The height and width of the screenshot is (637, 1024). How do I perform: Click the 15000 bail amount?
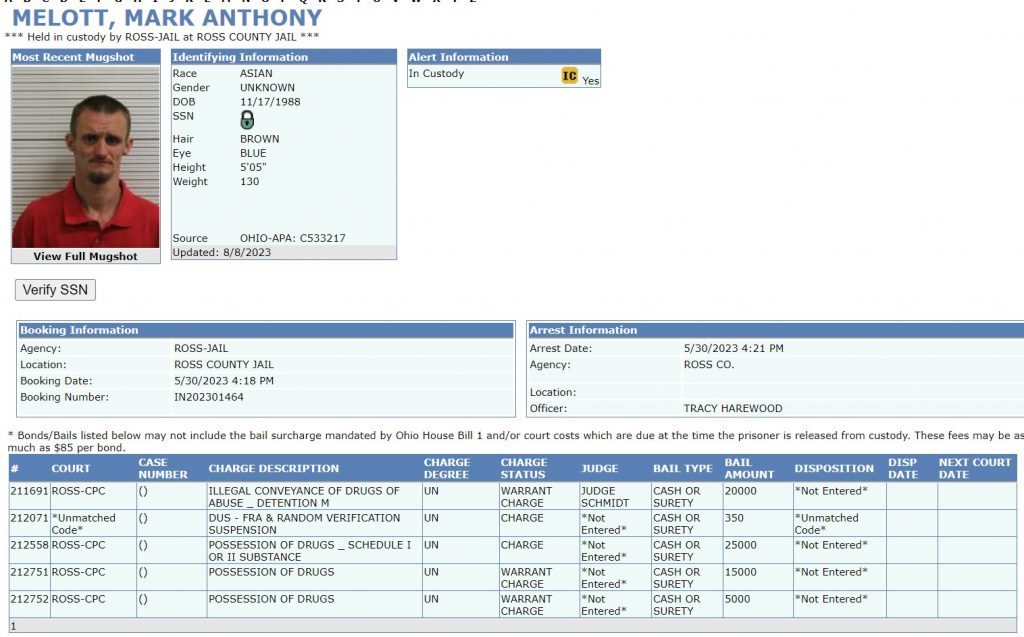point(741,572)
